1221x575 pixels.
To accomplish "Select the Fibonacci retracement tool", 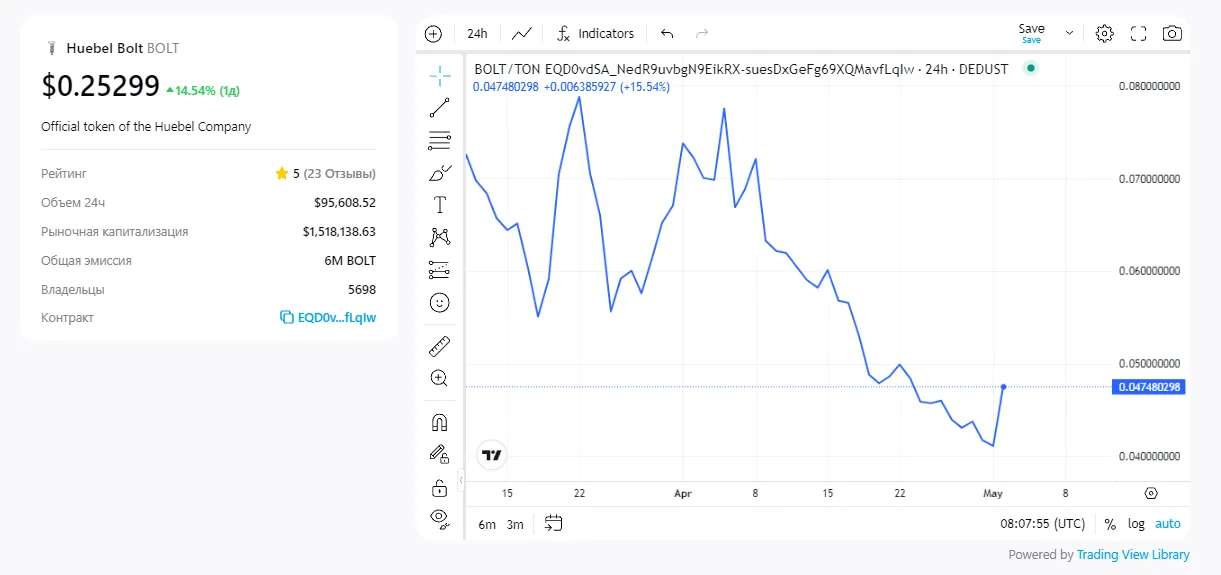I will 439,140.
